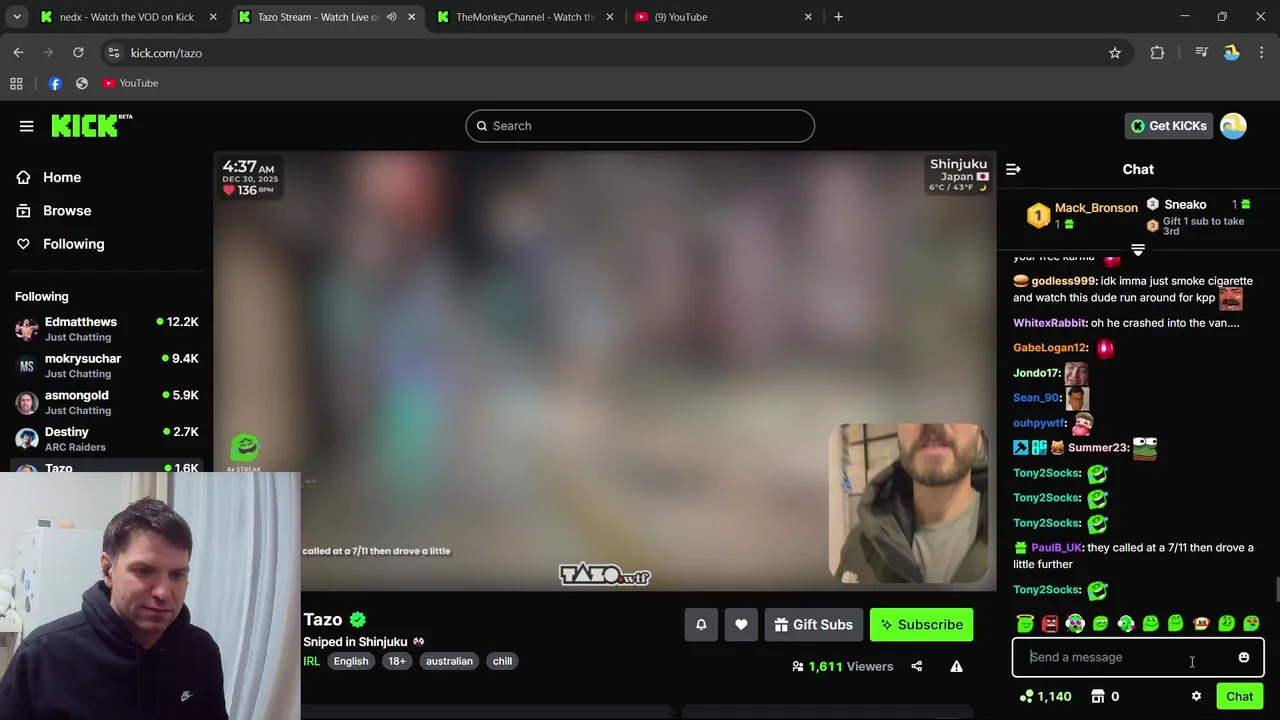The height and width of the screenshot is (720, 1280).
Task: Click the Gift Subs button
Action: (813, 625)
